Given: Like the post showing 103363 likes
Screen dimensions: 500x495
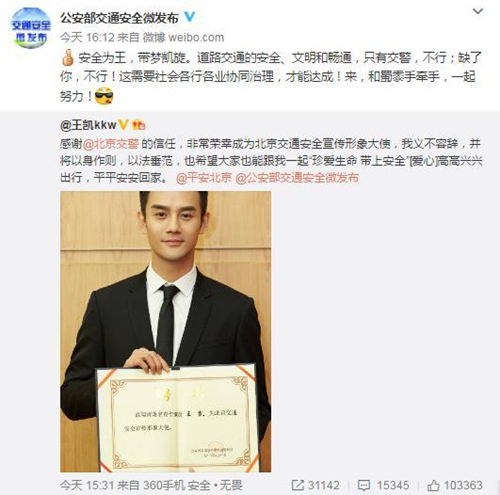Looking at the screenshot, I should [455, 485].
